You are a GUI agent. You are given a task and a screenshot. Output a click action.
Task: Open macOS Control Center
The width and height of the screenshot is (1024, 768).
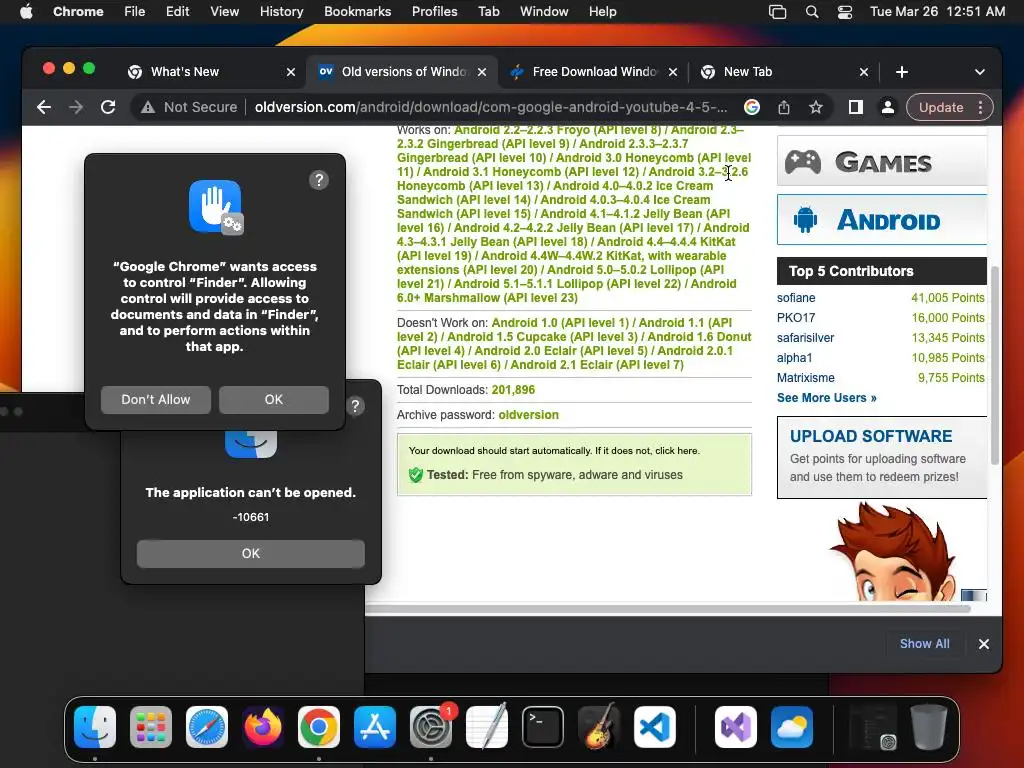pos(845,12)
